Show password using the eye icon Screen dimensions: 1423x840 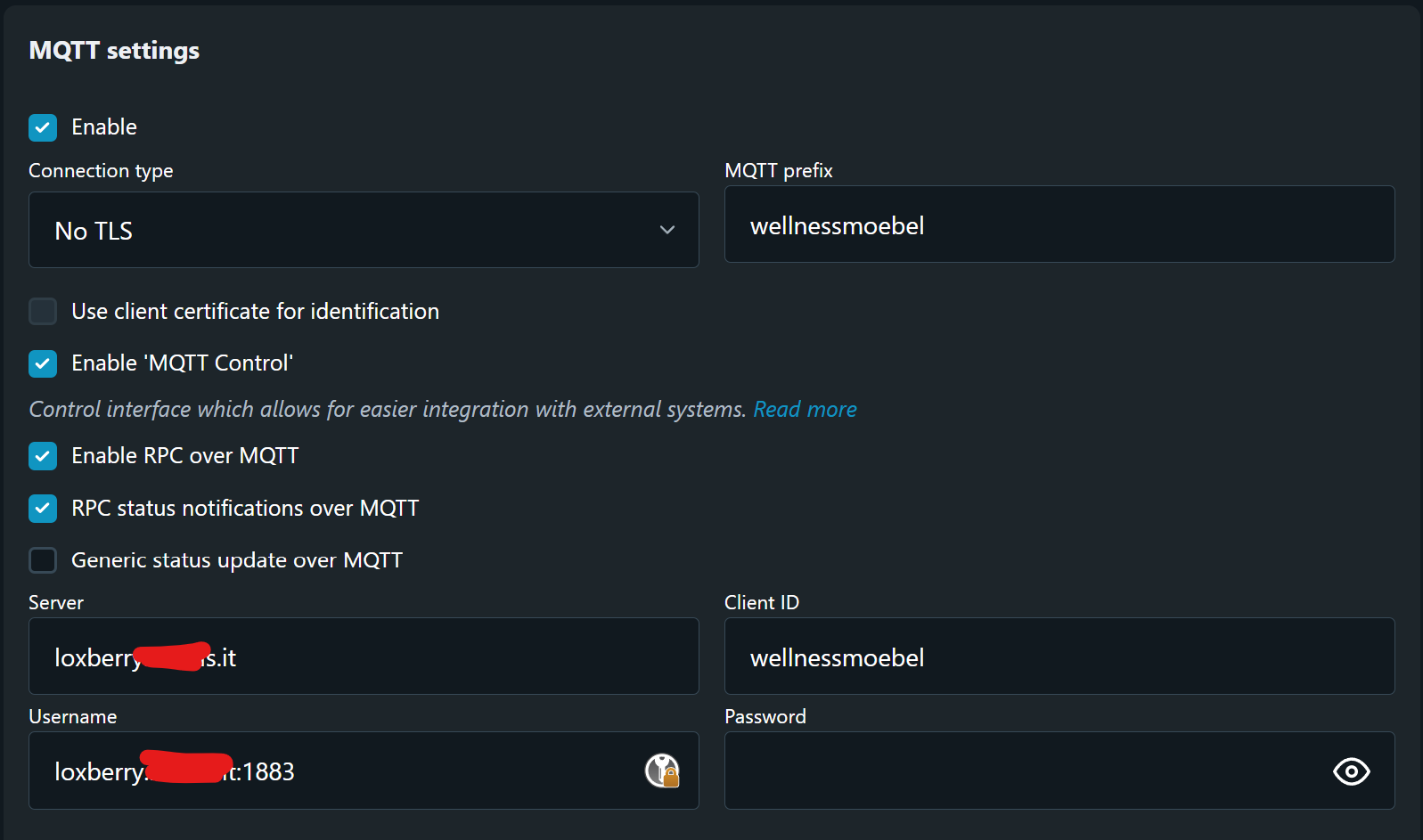coord(1351,771)
